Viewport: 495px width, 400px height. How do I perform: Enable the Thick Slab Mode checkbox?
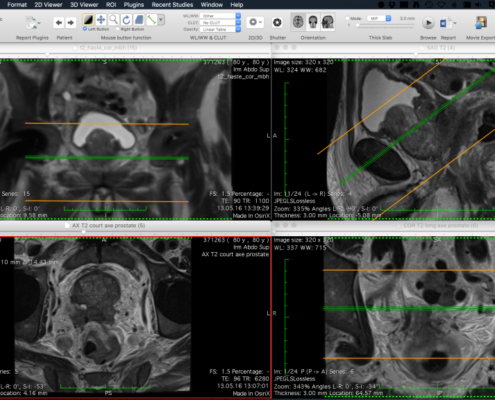coord(348,18)
